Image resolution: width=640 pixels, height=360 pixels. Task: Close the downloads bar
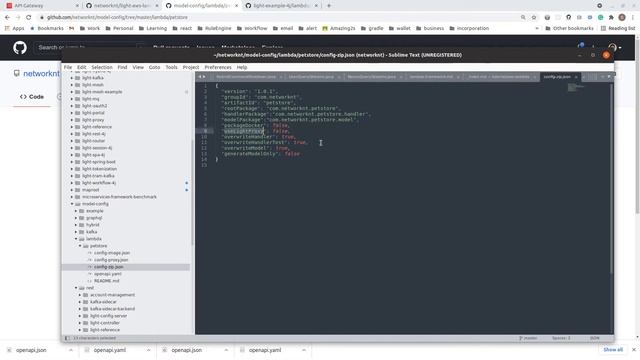[633, 350]
